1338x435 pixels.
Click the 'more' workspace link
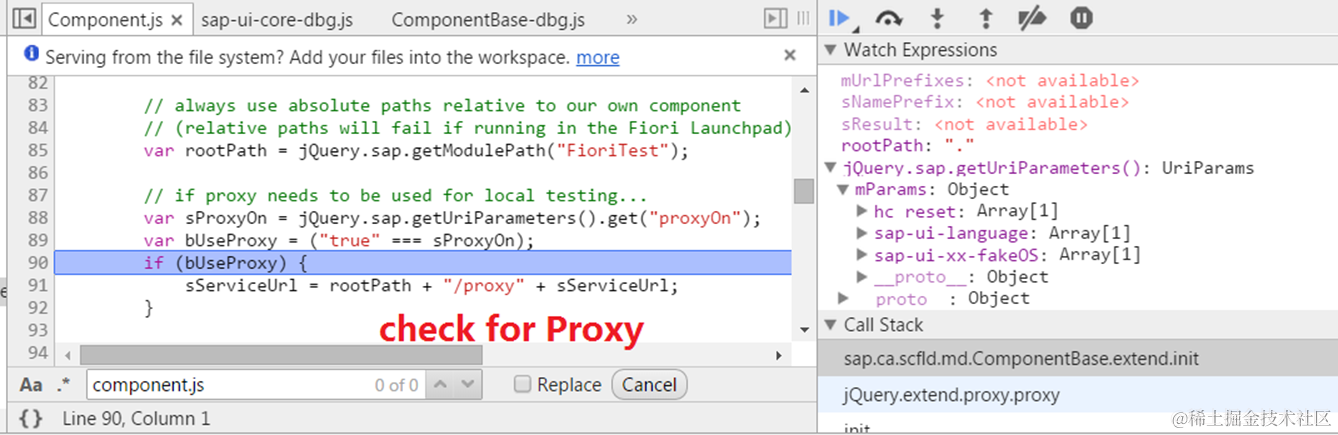pos(598,58)
